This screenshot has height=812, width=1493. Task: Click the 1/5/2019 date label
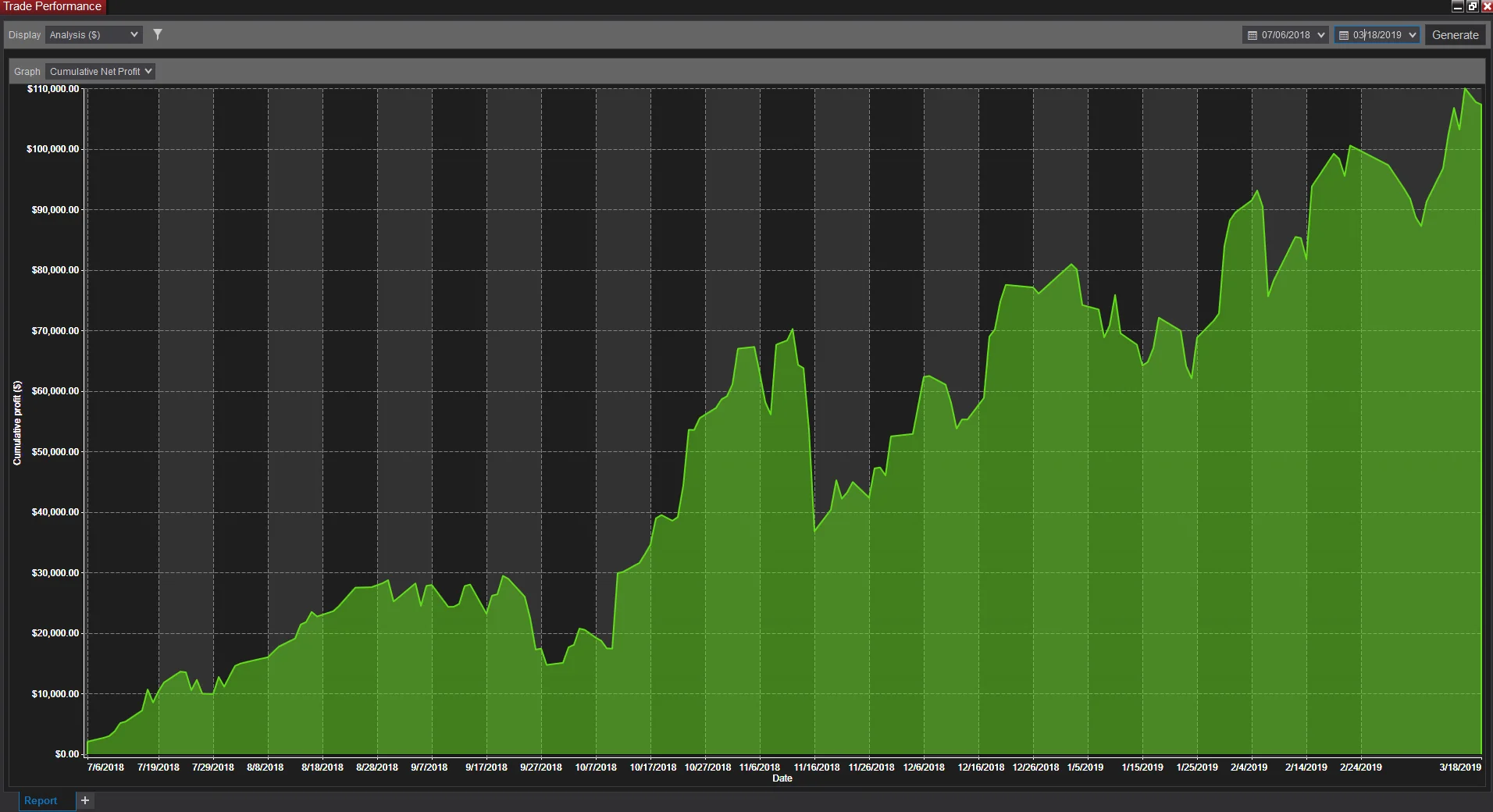1085,767
